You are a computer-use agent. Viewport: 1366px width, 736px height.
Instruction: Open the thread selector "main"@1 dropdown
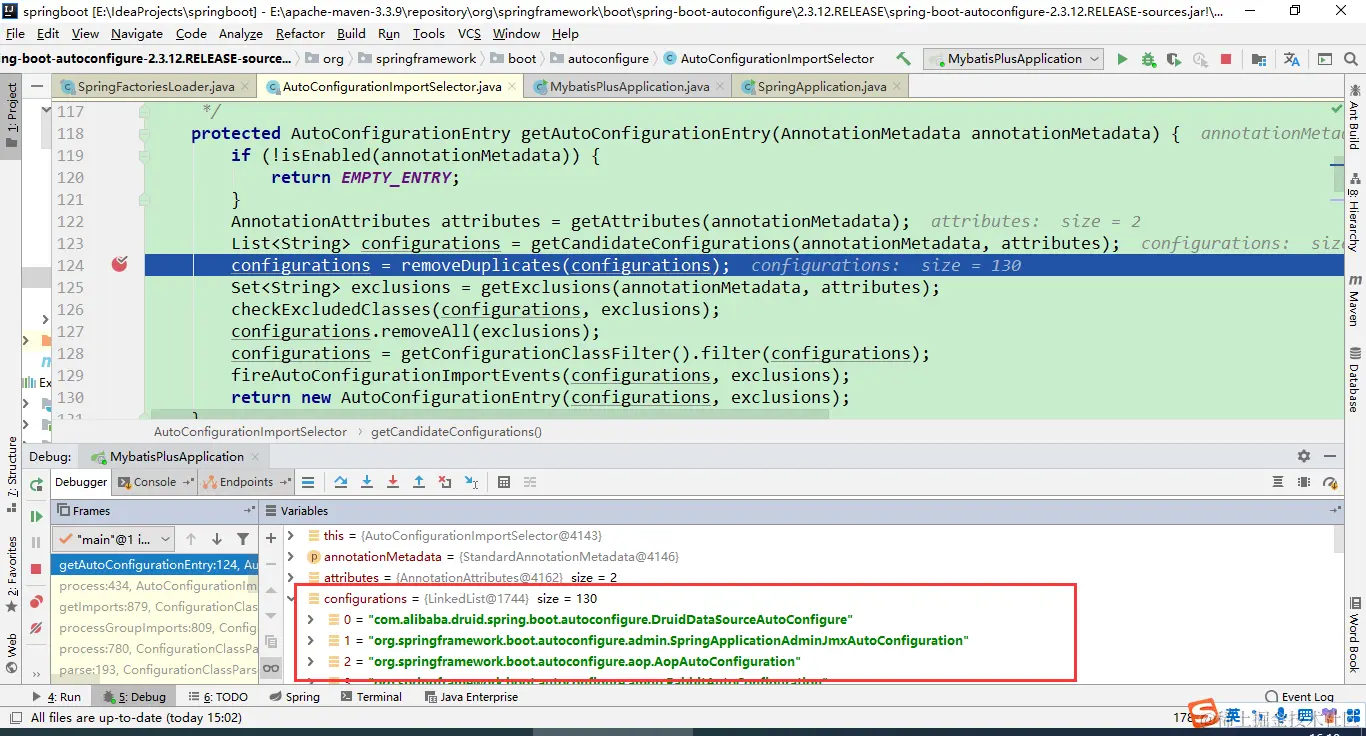click(113, 539)
